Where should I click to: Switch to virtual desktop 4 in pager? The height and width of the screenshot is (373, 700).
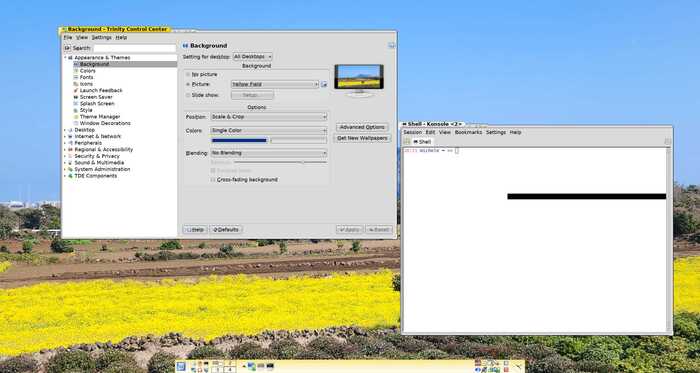(x=229, y=369)
